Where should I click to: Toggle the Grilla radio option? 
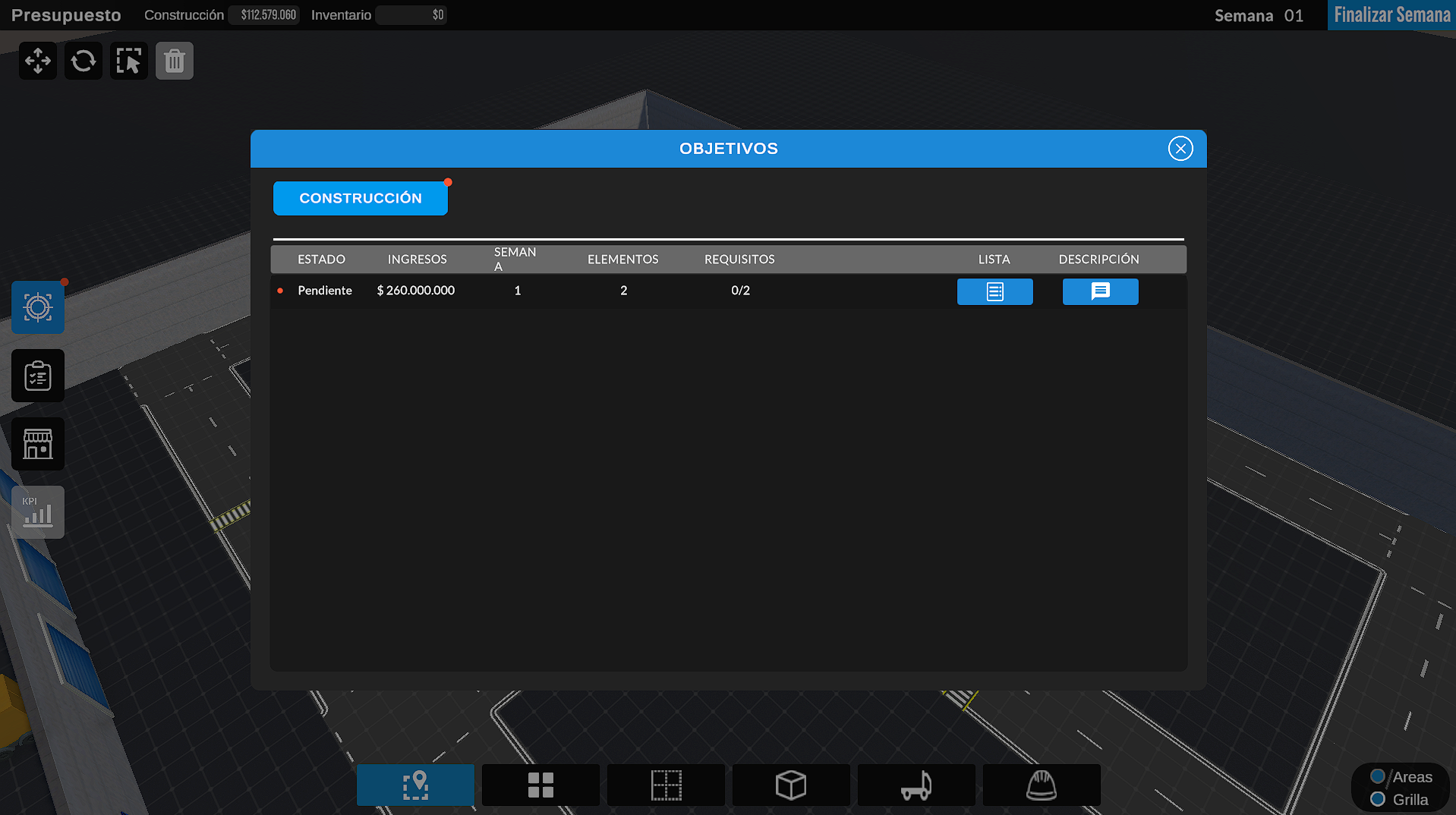1378,799
